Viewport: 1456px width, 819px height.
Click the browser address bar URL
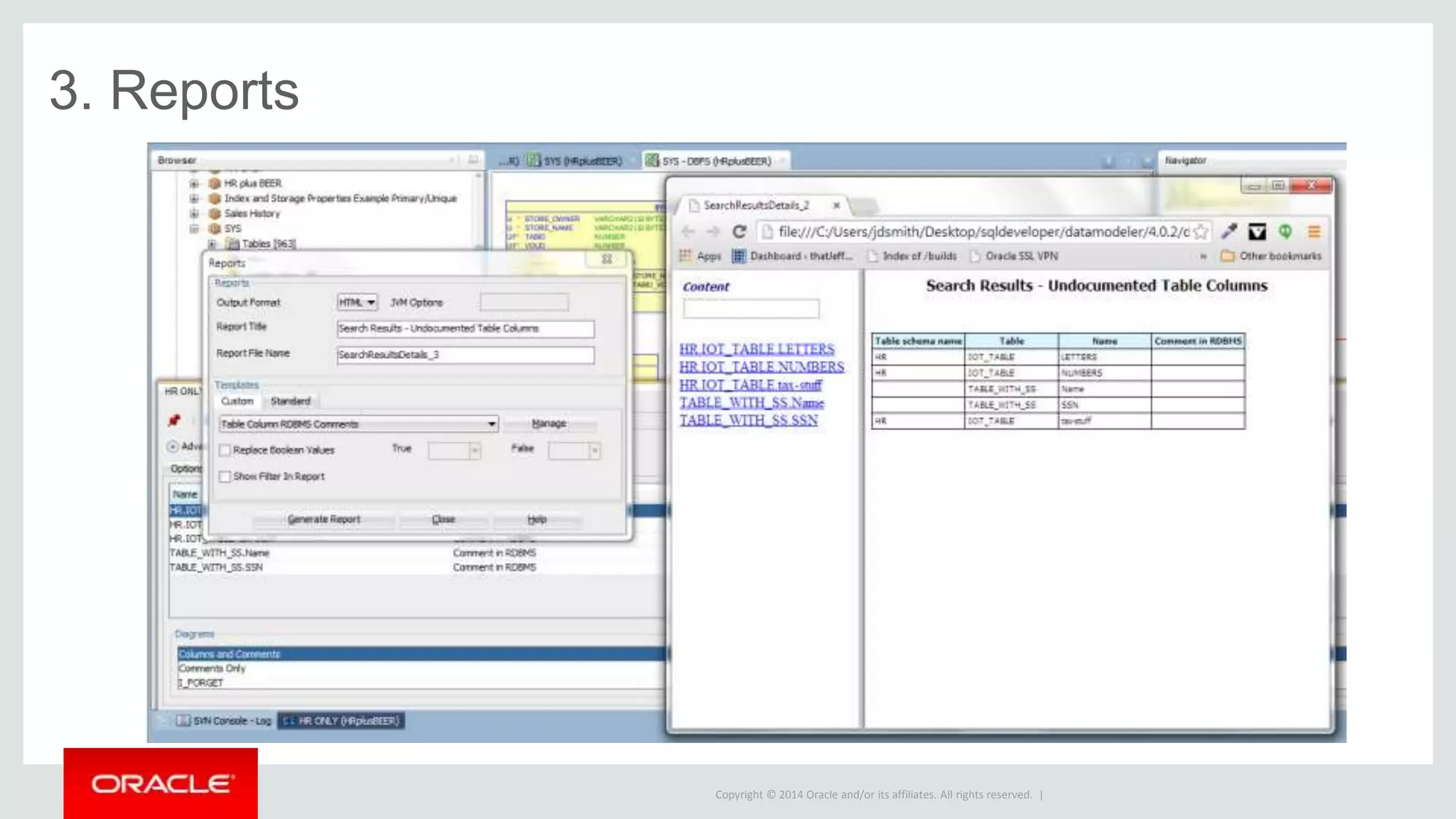(983, 232)
